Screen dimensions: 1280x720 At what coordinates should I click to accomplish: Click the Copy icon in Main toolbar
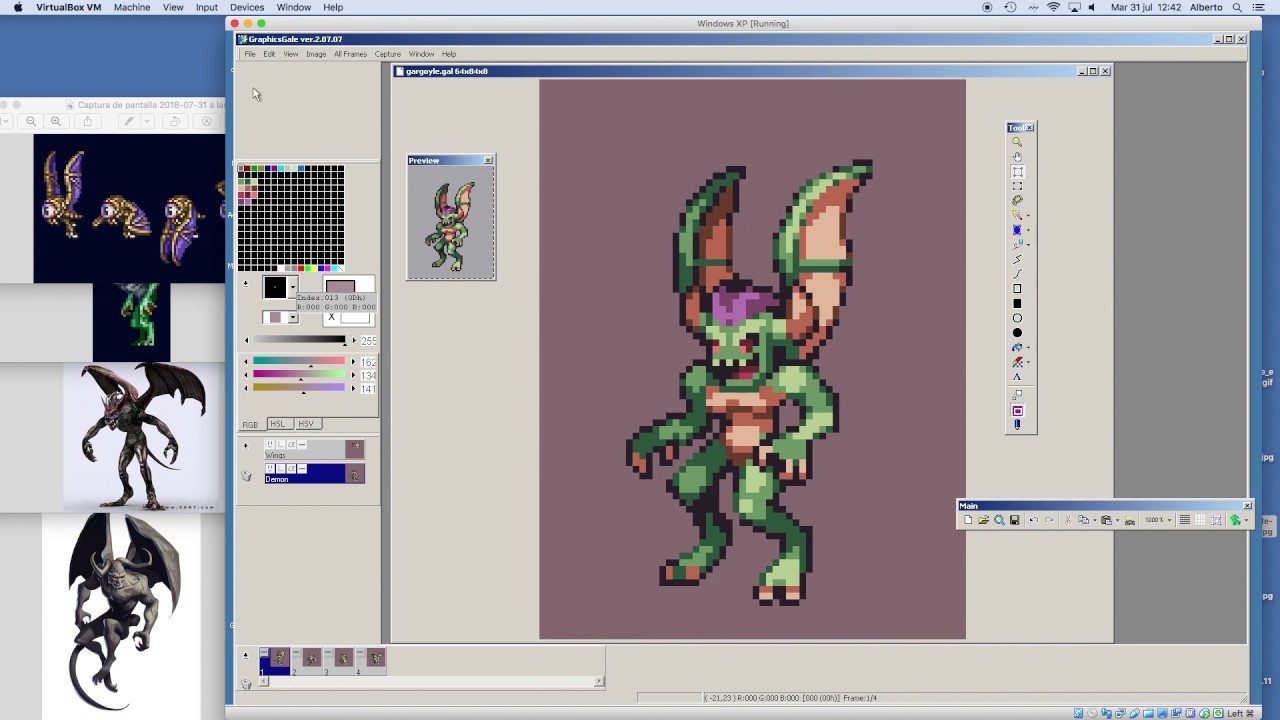1083,520
